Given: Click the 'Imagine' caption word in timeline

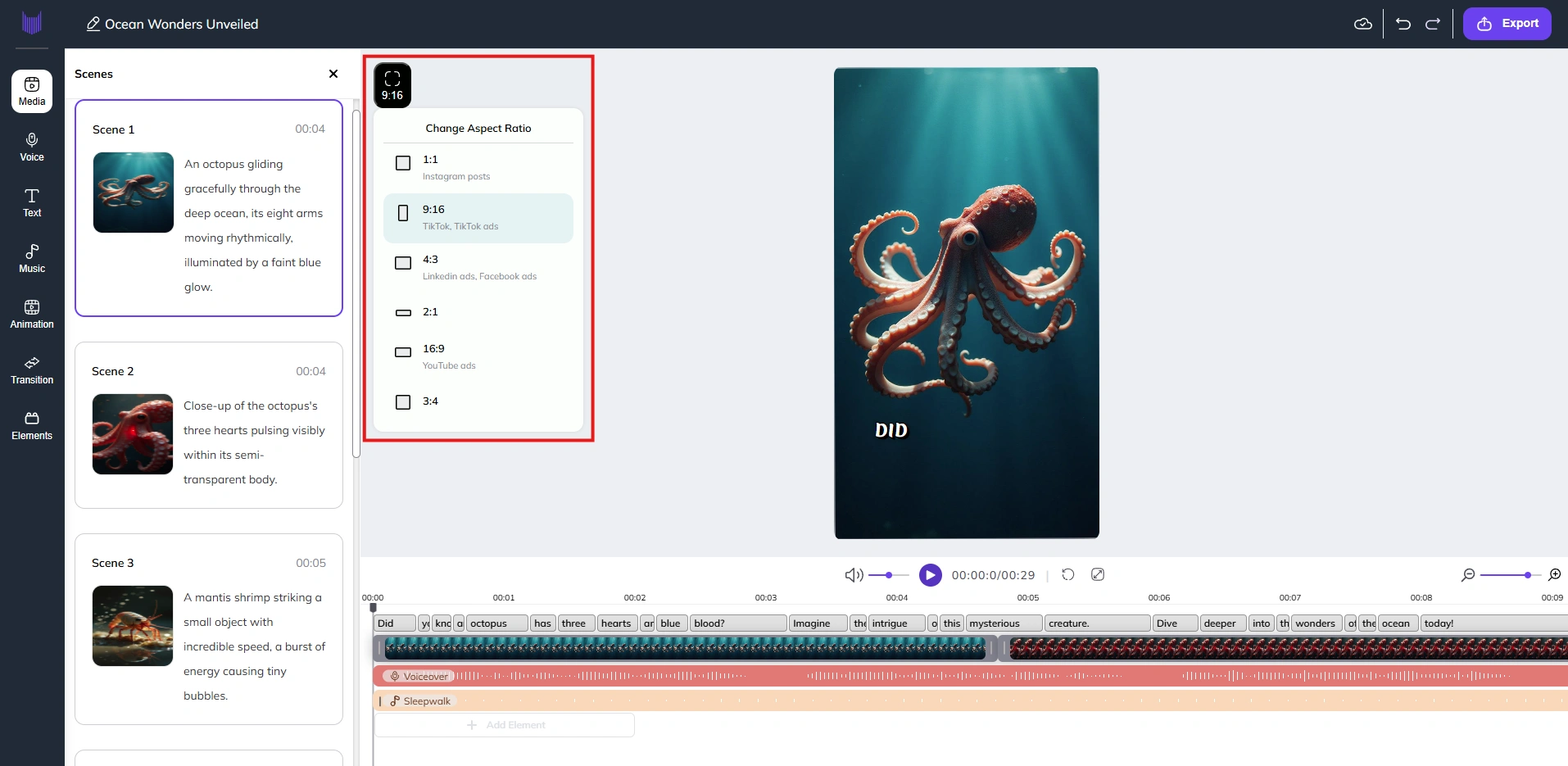Looking at the screenshot, I should 818,623.
